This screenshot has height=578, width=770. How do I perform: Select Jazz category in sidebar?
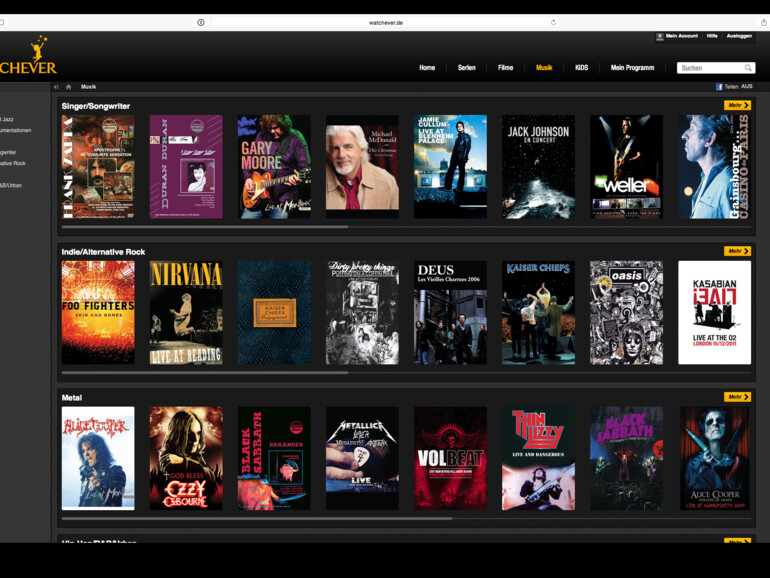[x=7, y=119]
